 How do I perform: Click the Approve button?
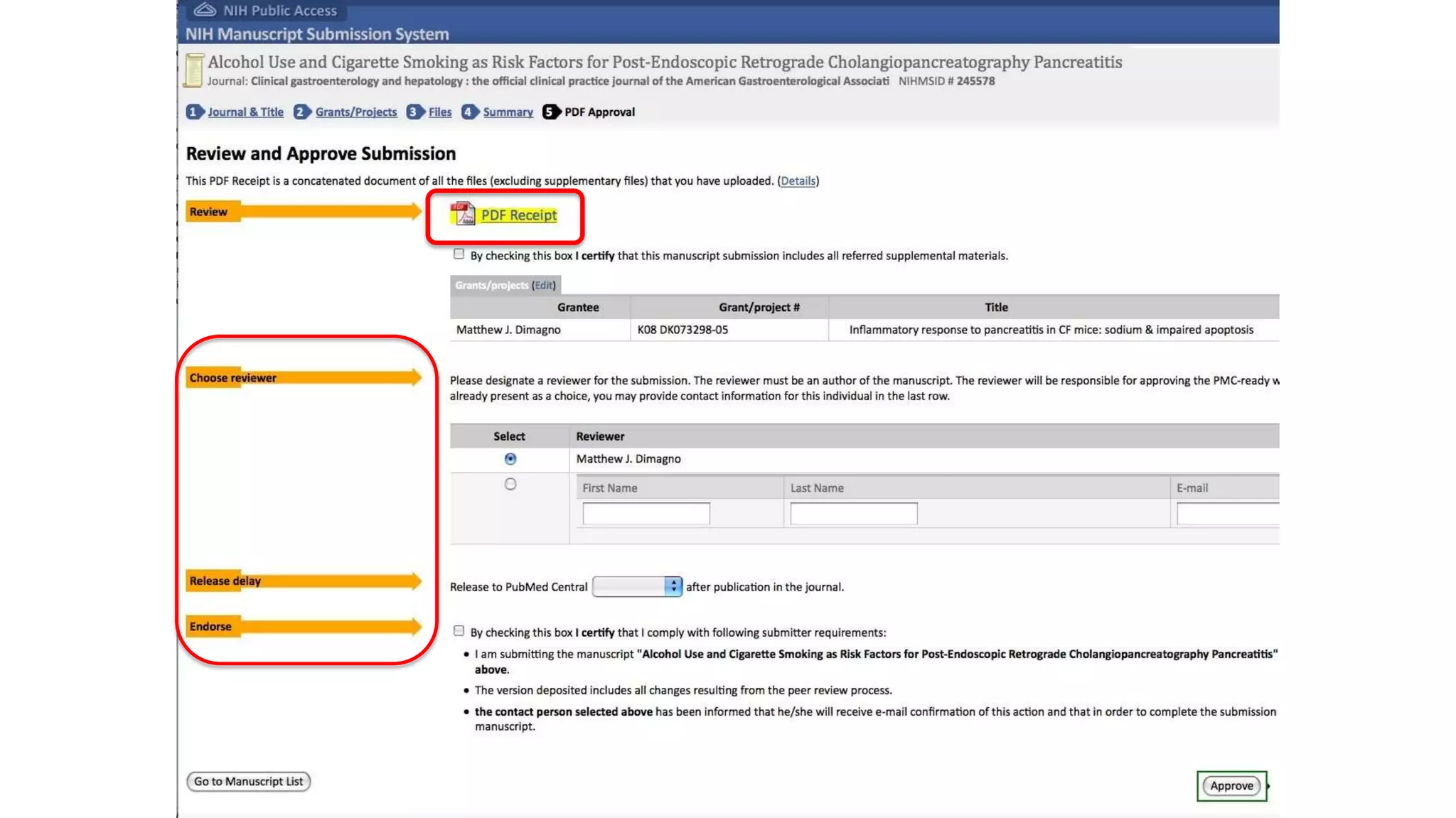[x=1231, y=785]
